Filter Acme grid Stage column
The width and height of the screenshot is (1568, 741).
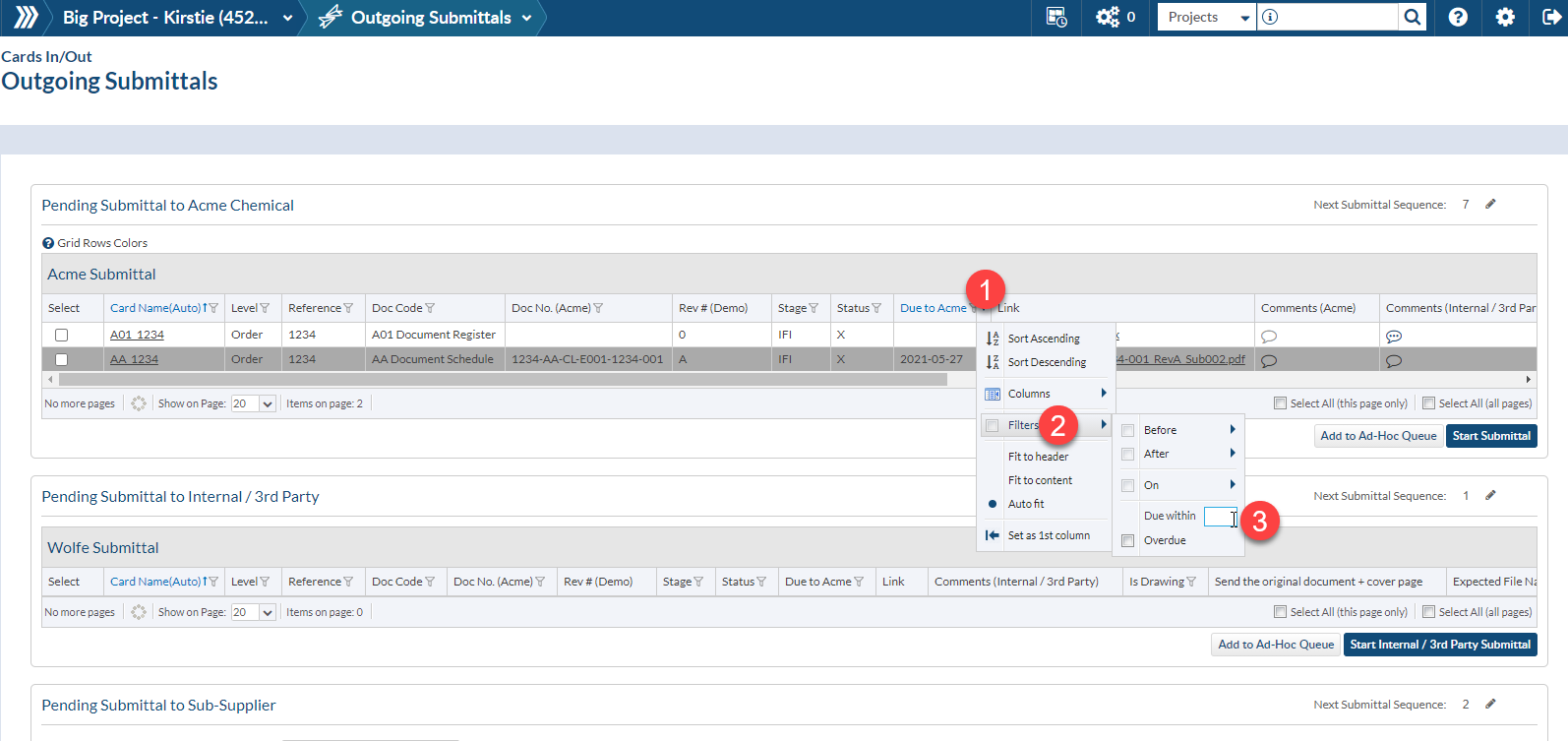tap(814, 308)
